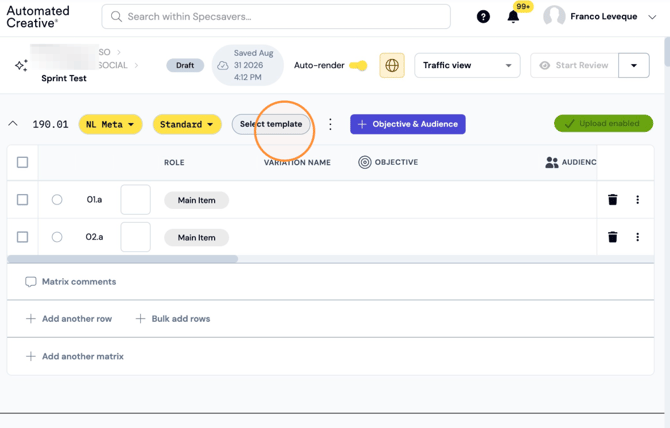Viewport: 670px width, 428px height.
Task: Collapse matrix 190.01 with the chevron
Action: click(13, 124)
